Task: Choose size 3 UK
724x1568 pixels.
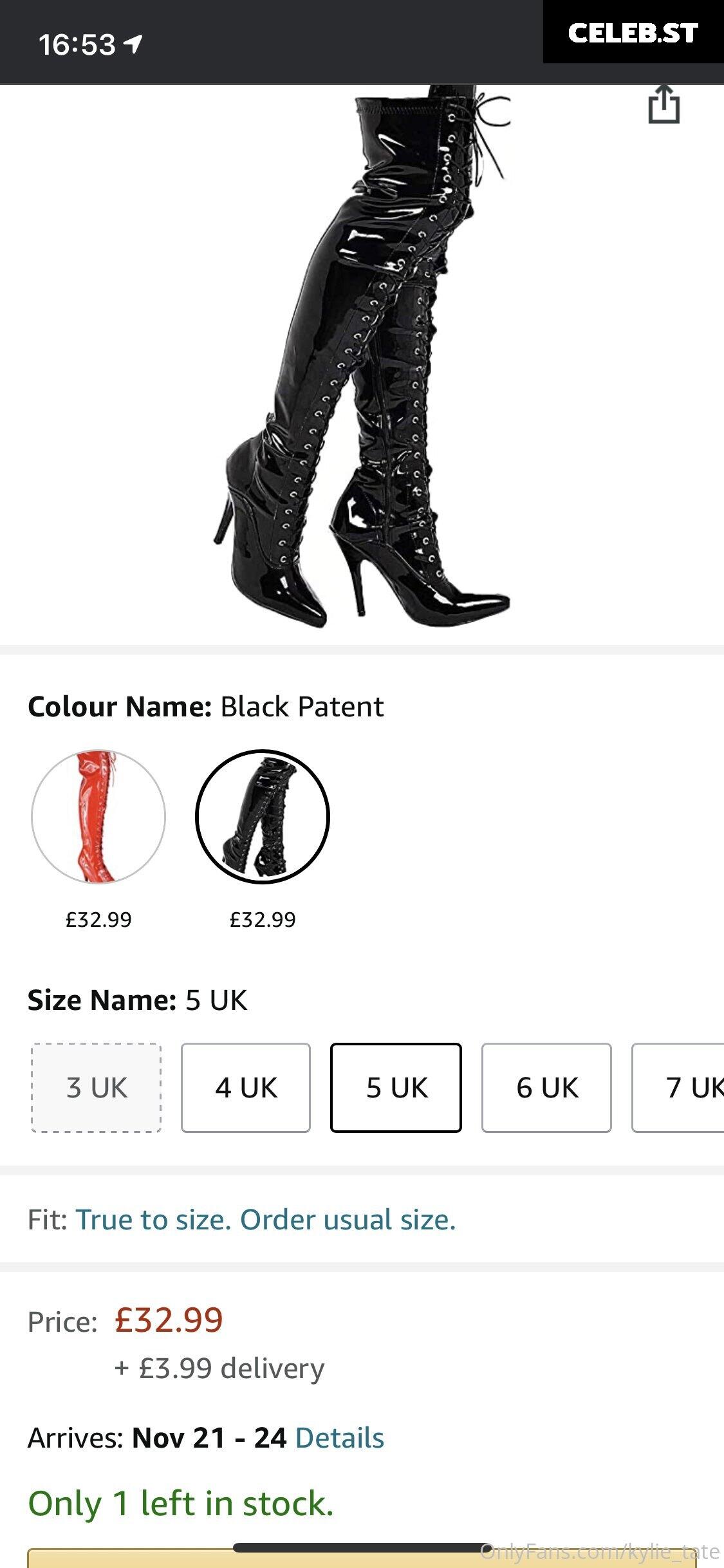Action: pos(97,1087)
